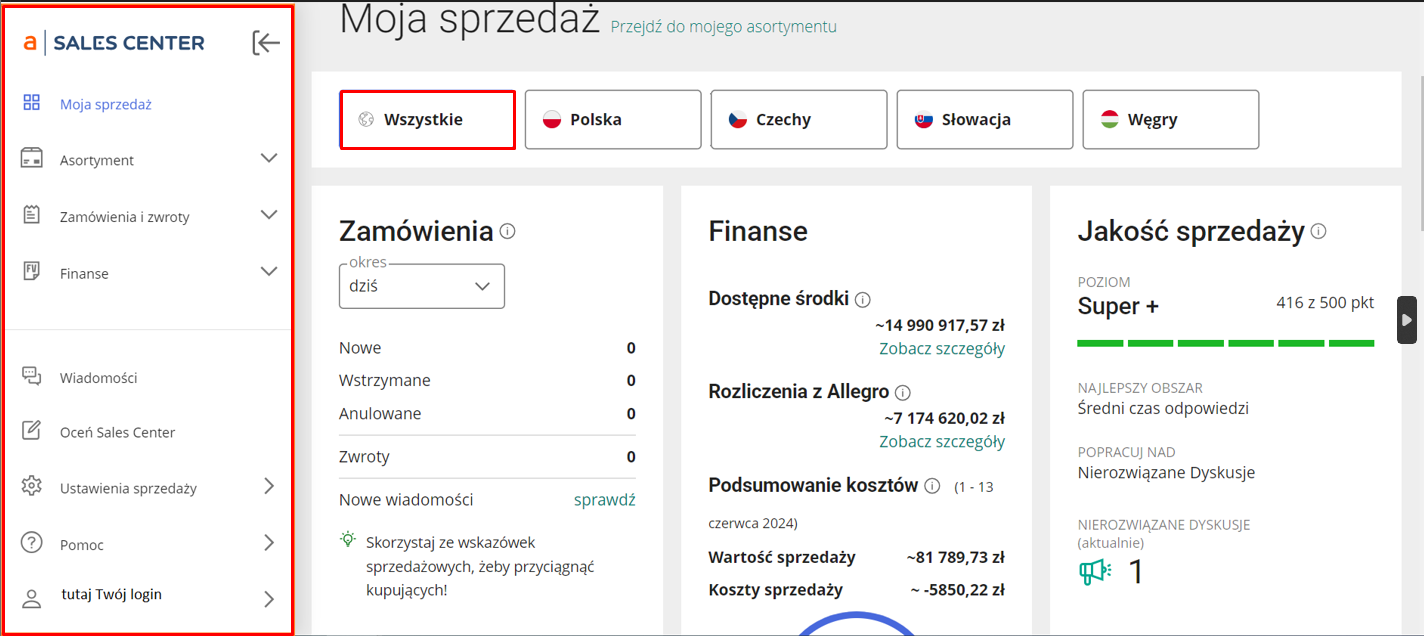Screen dimensions: 1424x636
Task: Click the user profile icon
Action: click(31, 598)
